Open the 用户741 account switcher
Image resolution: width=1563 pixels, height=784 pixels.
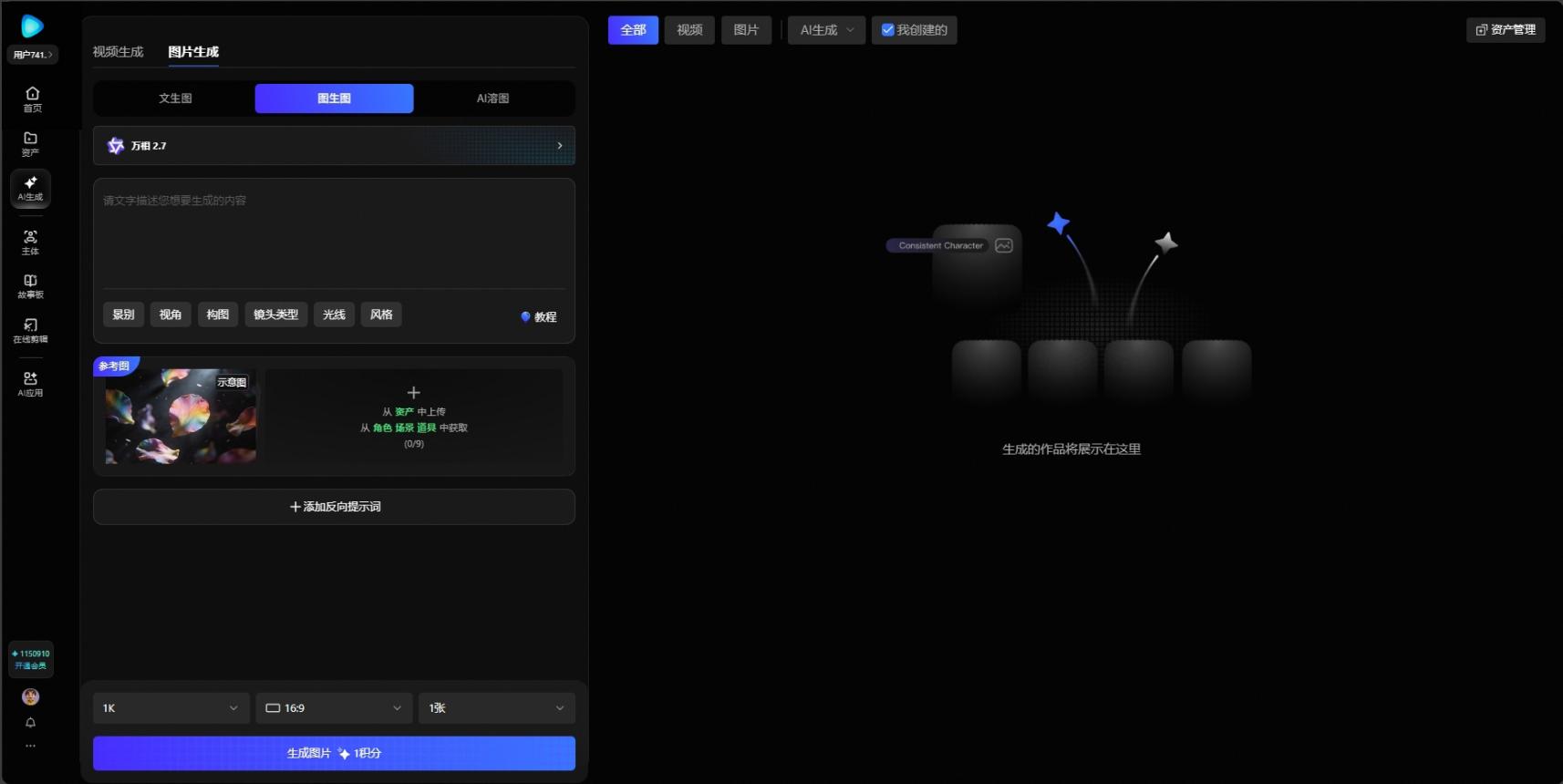tap(33, 55)
